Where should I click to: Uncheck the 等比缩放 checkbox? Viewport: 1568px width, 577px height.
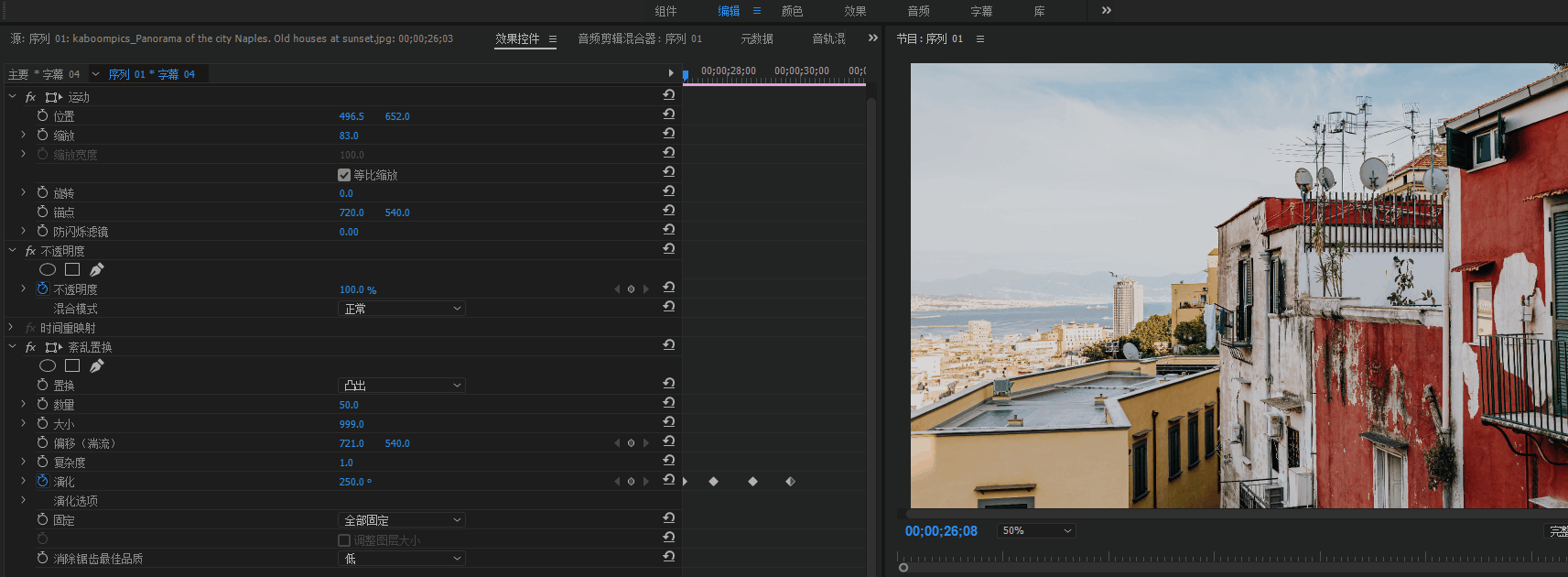(344, 175)
